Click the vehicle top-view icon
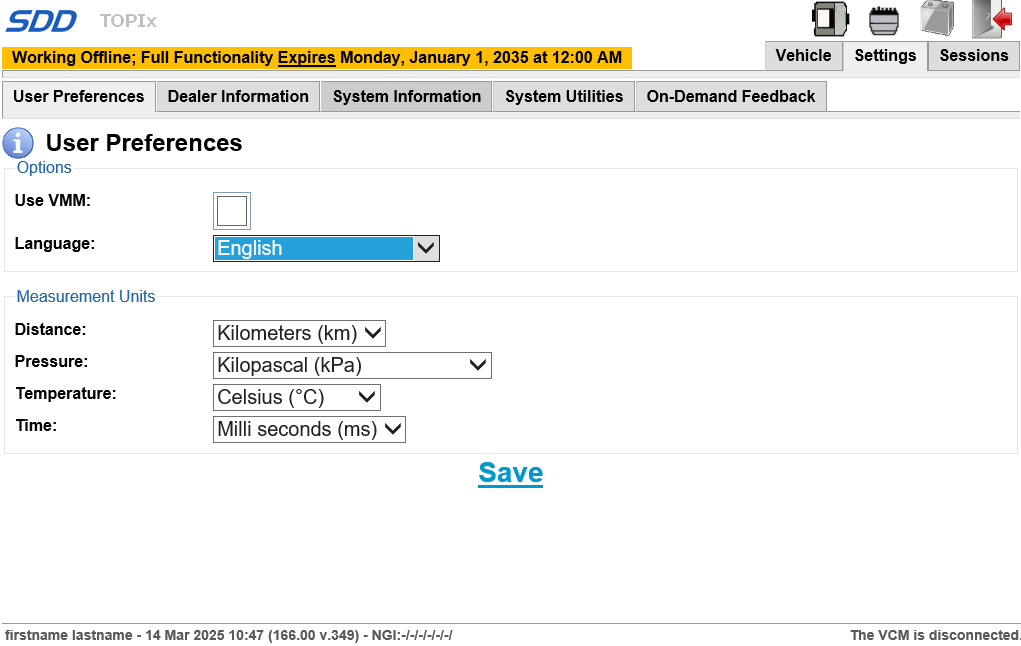Viewport: 1021px width, 646px height. pyautogui.click(x=830, y=19)
